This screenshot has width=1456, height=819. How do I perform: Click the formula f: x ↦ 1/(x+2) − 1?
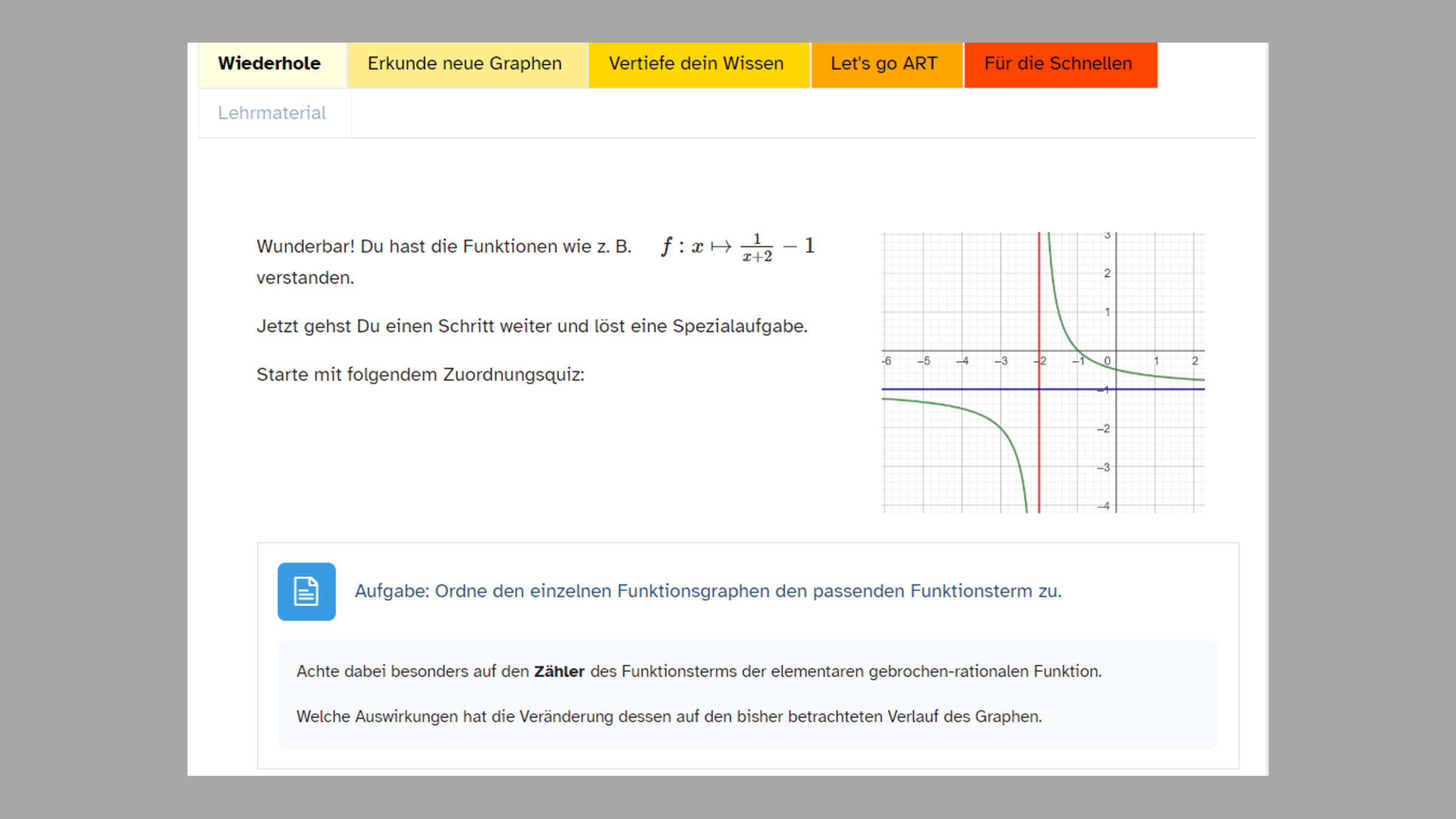738,247
